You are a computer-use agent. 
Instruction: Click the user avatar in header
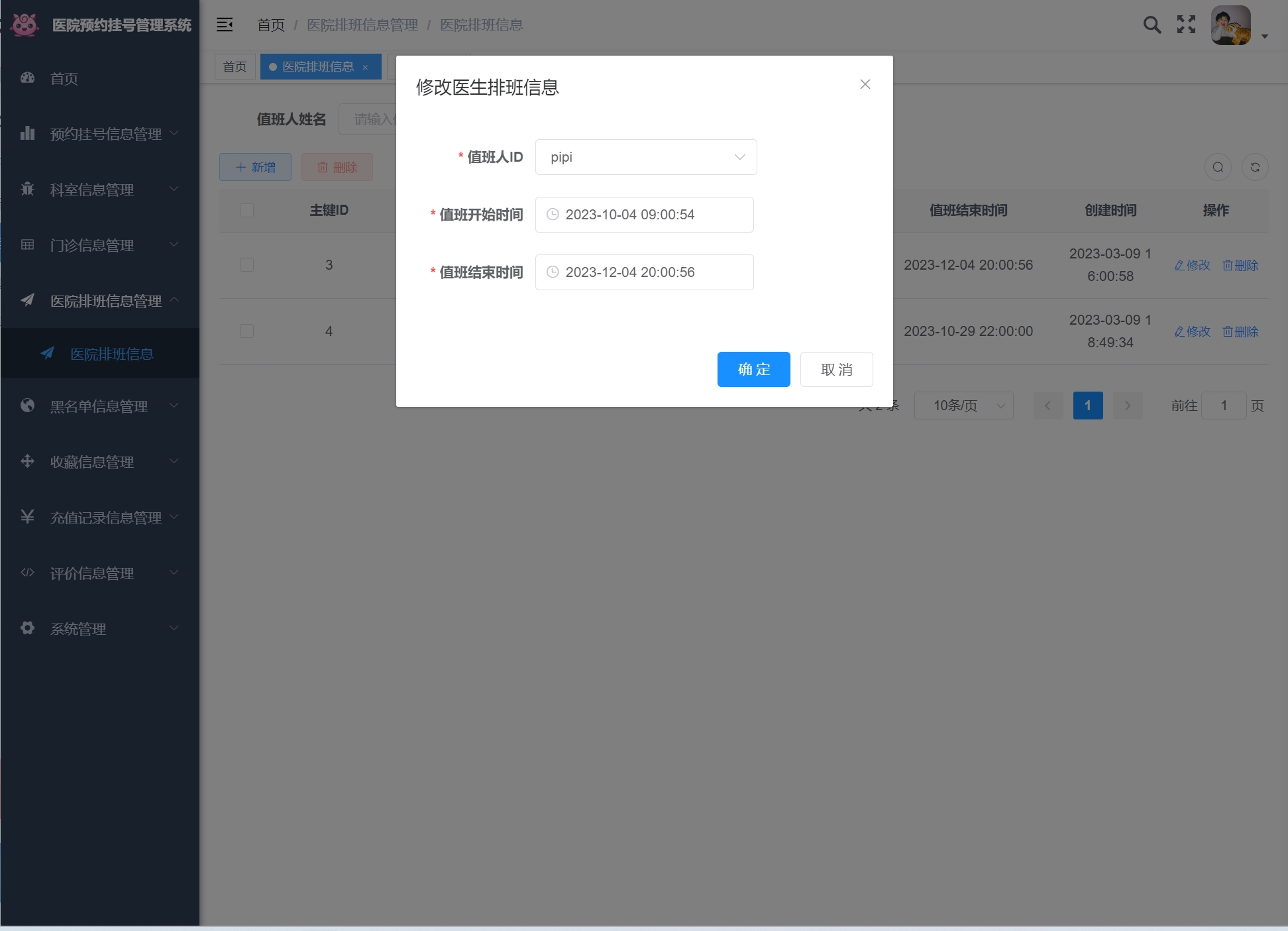coord(1230,26)
